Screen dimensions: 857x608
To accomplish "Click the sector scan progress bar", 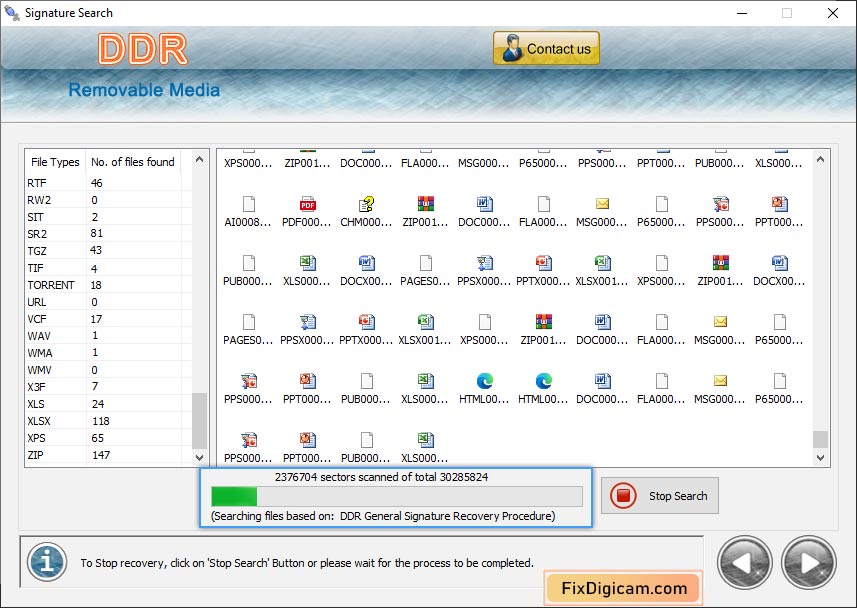I will point(397,496).
